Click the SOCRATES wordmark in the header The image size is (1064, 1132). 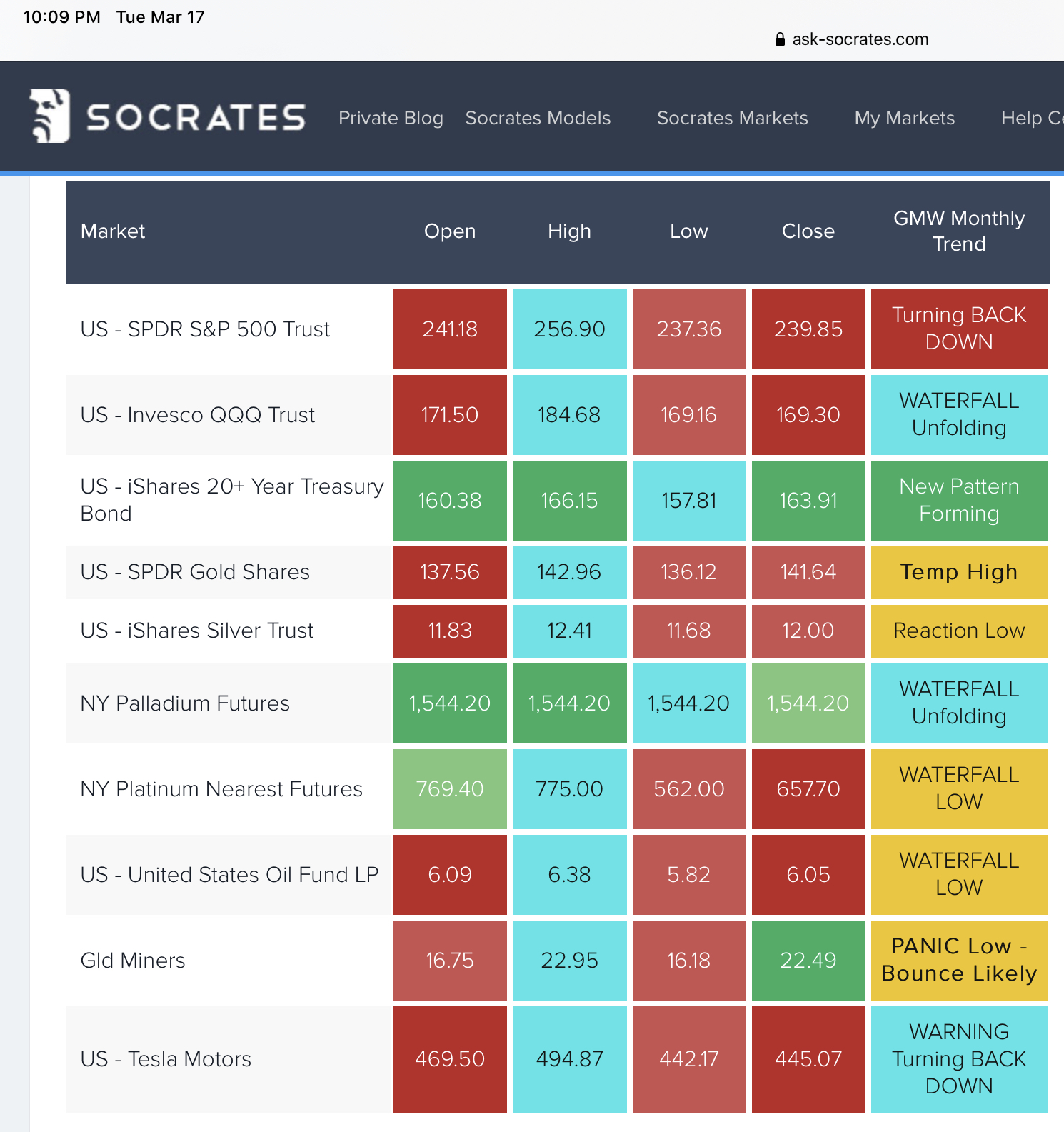196,117
